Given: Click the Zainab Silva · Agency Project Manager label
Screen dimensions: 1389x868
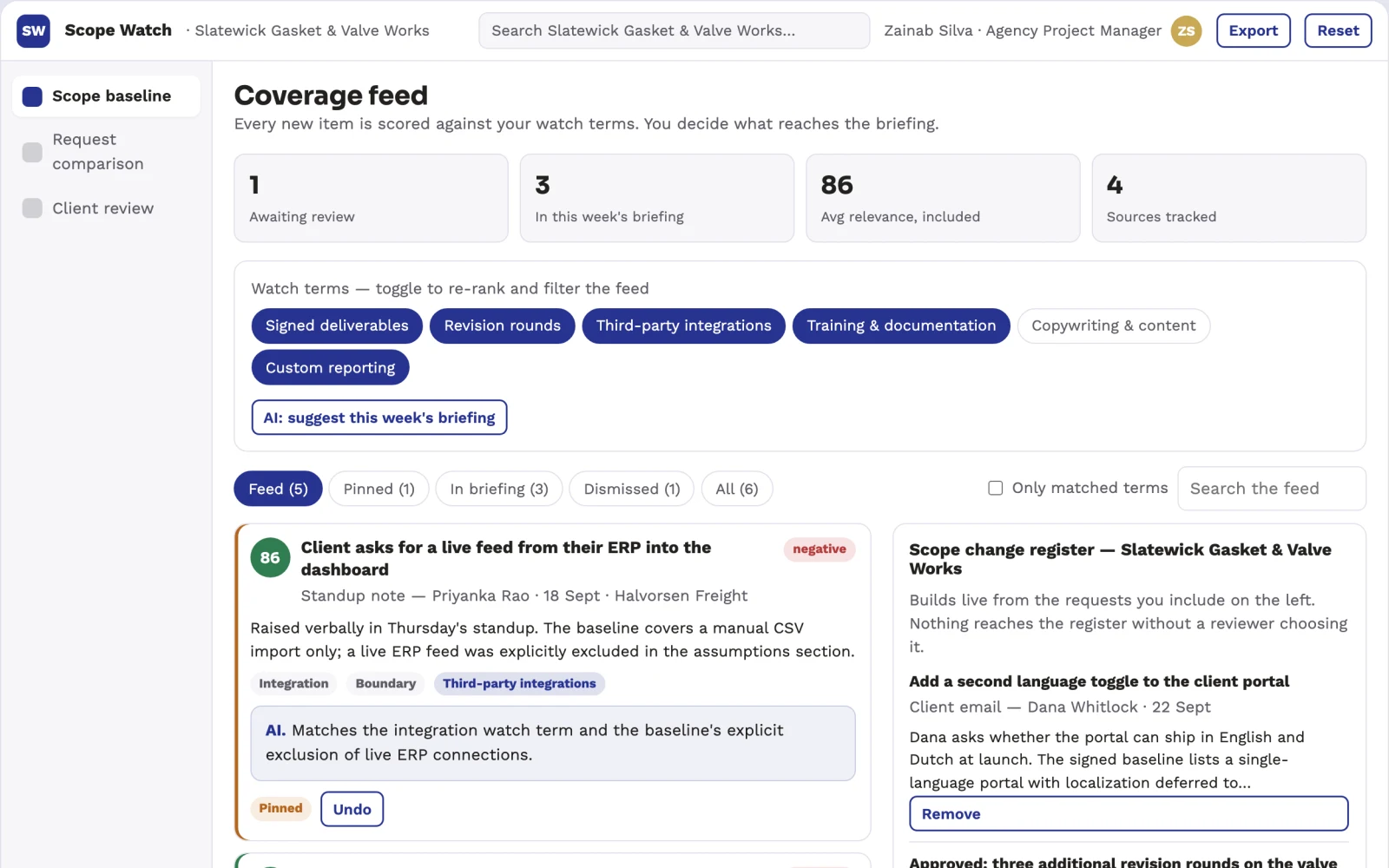Looking at the screenshot, I should point(1023,30).
